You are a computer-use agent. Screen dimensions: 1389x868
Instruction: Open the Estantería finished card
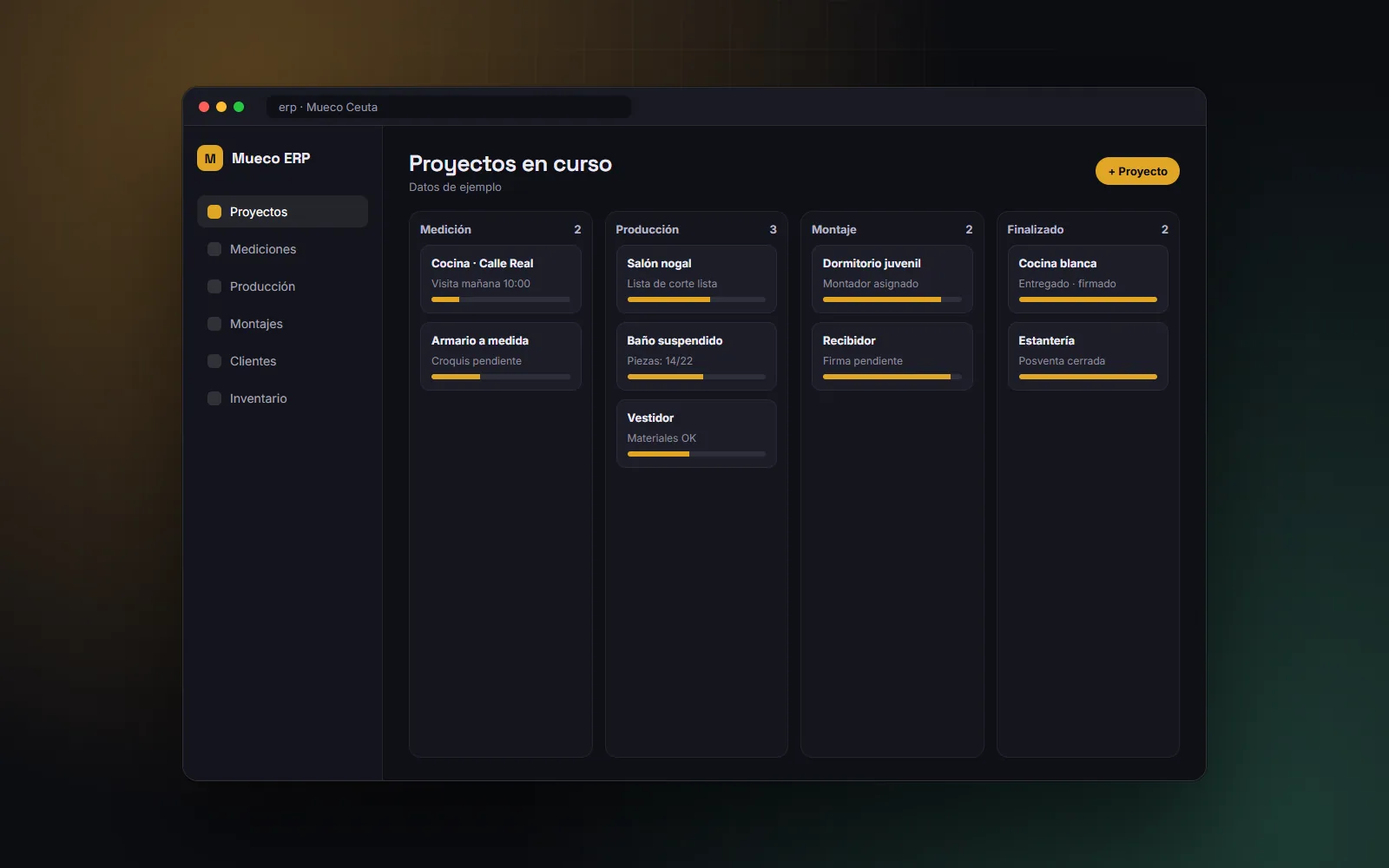pyautogui.click(x=1088, y=356)
